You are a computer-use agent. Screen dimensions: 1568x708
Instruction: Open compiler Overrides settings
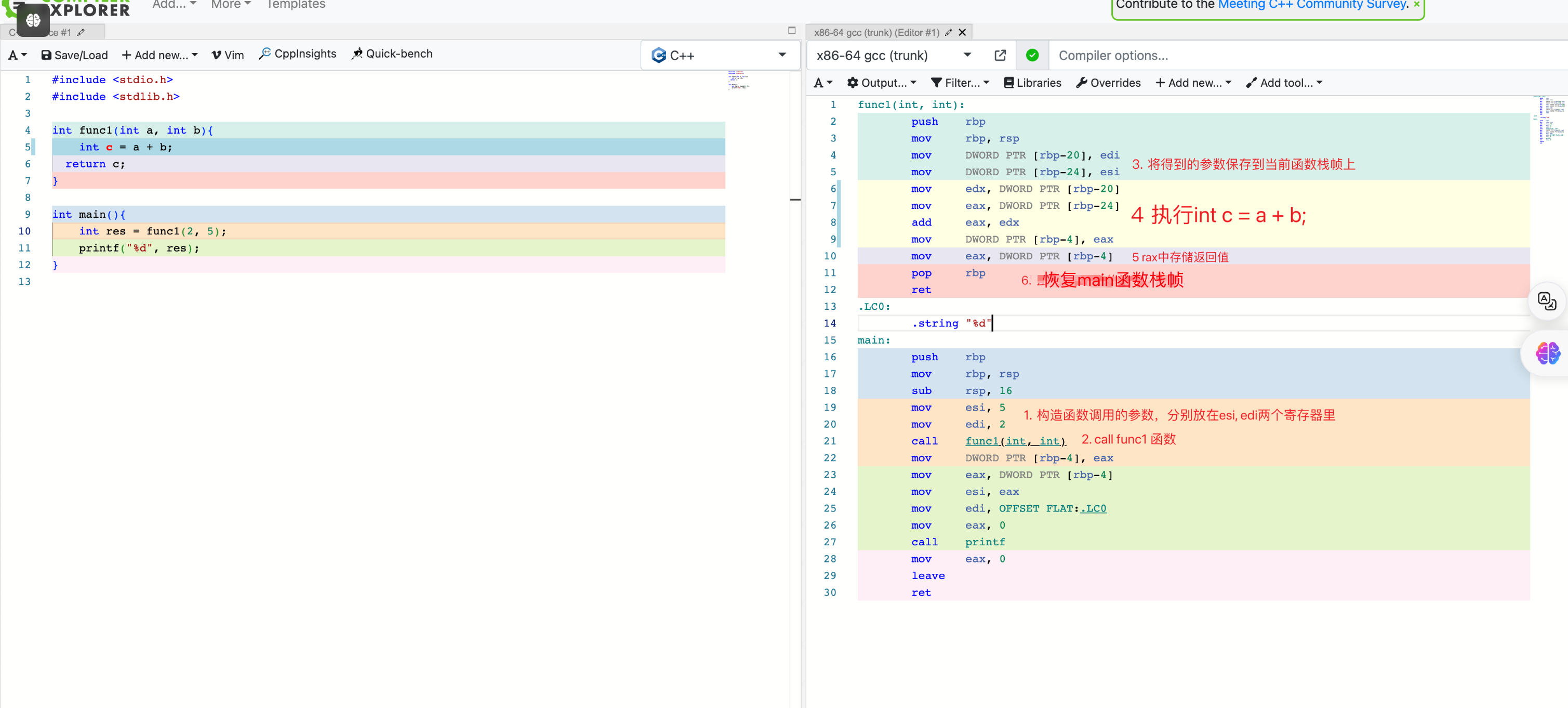[1108, 83]
